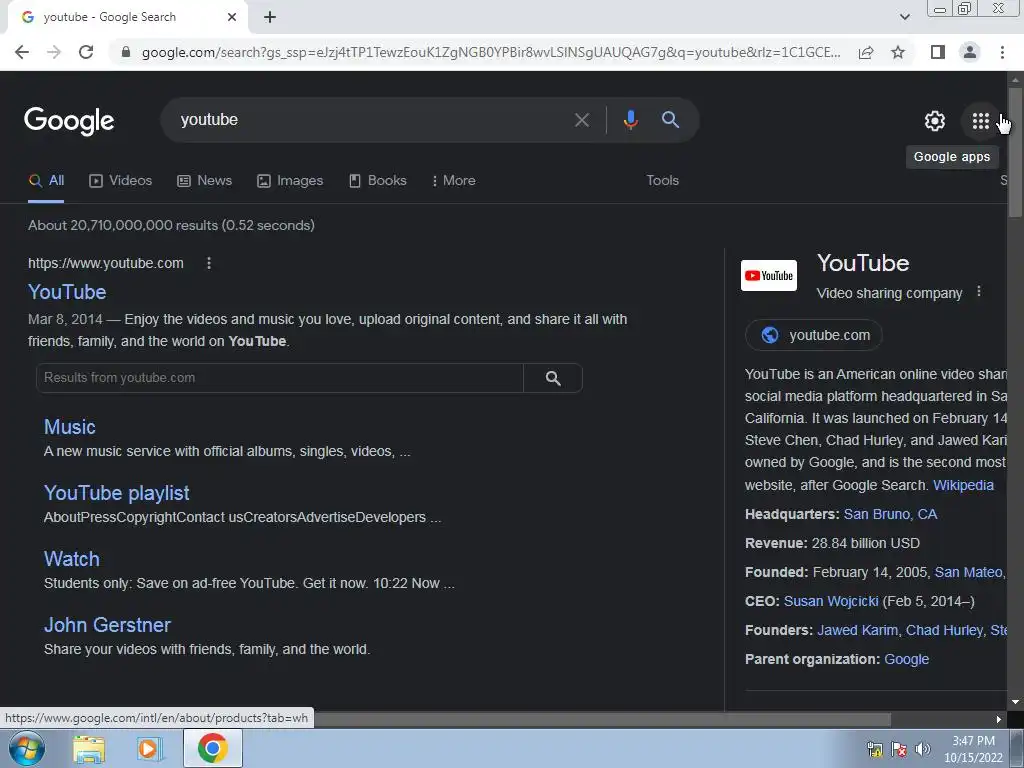This screenshot has width=1024, height=768.
Task: Open the John Gerstner sitelink
Action: 107,625
